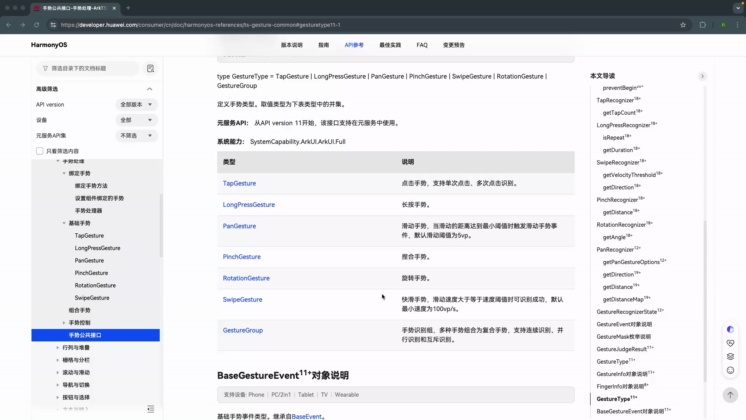Click the 筛选目录下的文档标题 filter field
746x420 pixels.
tap(88, 68)
